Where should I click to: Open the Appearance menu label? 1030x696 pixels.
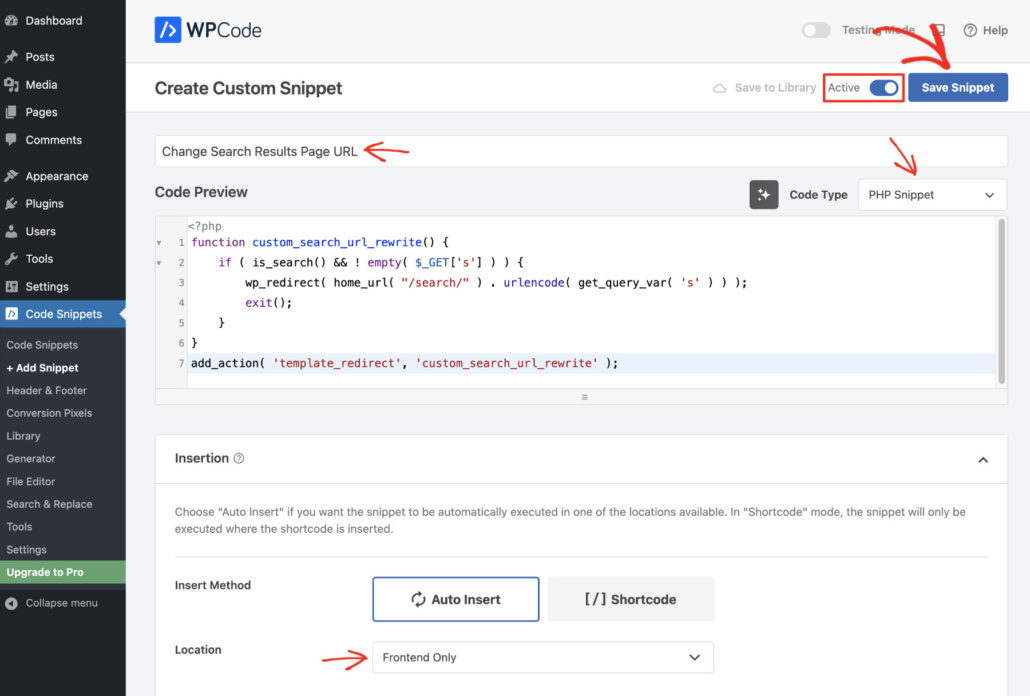(x=56, y=176)
